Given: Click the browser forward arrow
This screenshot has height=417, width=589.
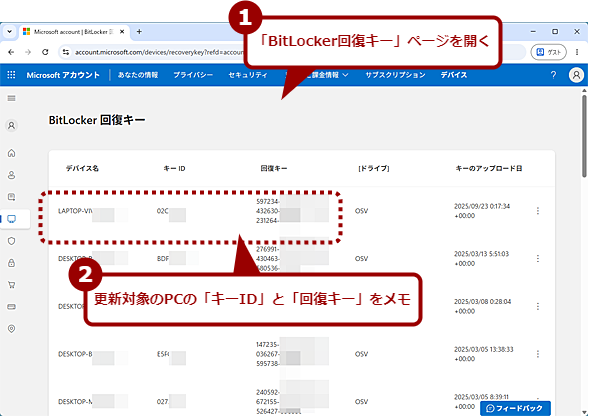Looking at the screenshot, I should (28, 52).
